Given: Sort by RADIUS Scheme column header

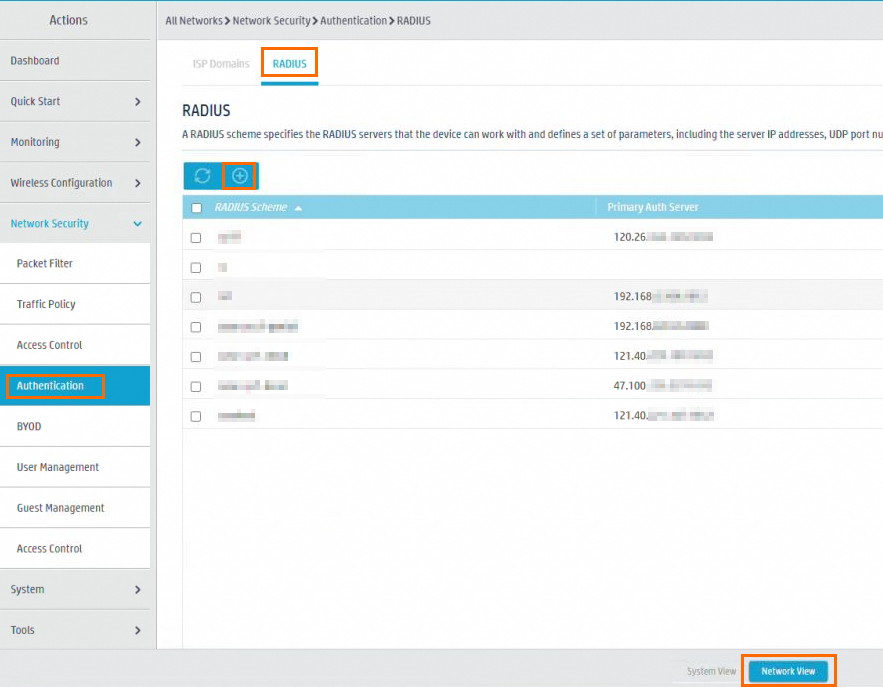Looking at the screenshot, I should coord(251,207).
